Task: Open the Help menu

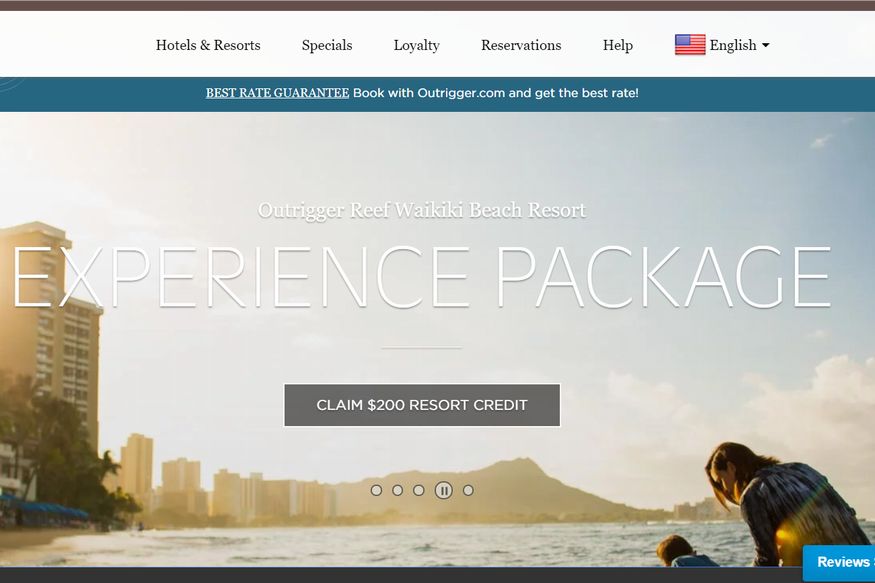Action: click(618, 45)
